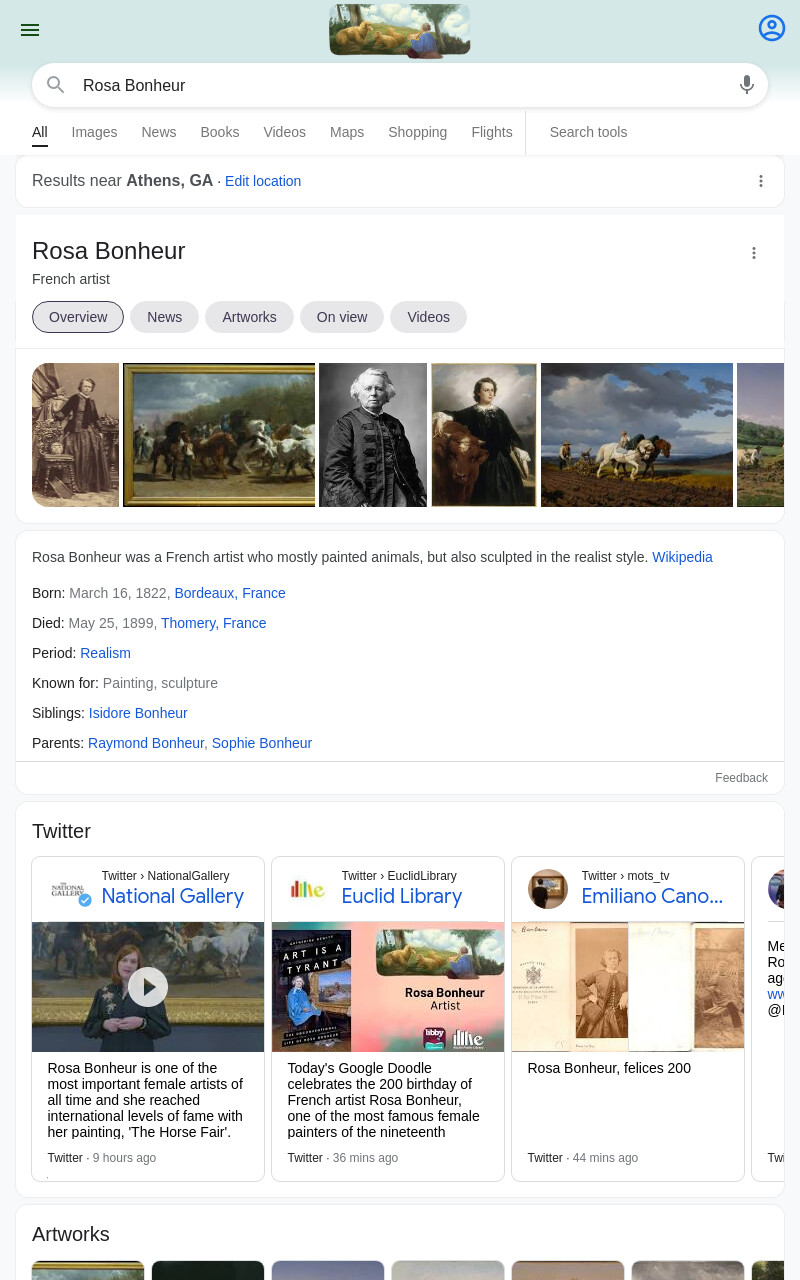
Task: Open Rosa Bonheur panel more options menu
Action: click(754, 253)
